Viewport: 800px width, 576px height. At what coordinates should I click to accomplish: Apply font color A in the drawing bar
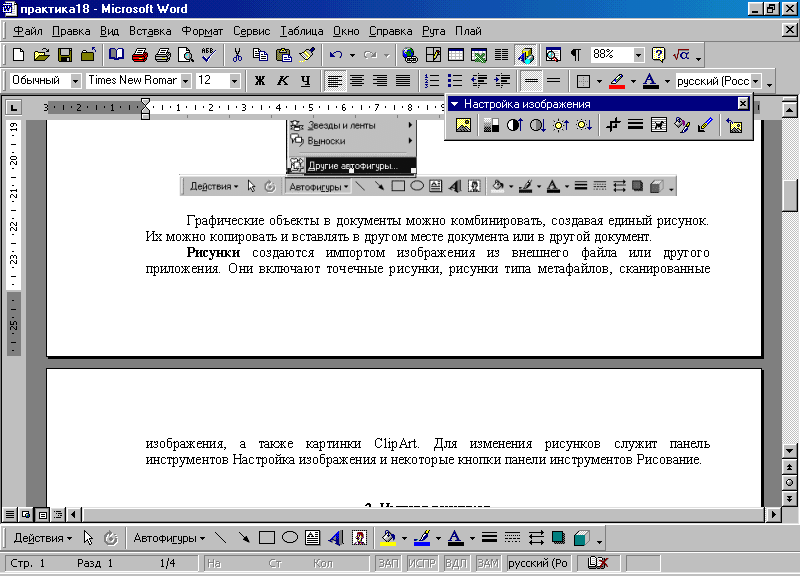coord(455,538)
